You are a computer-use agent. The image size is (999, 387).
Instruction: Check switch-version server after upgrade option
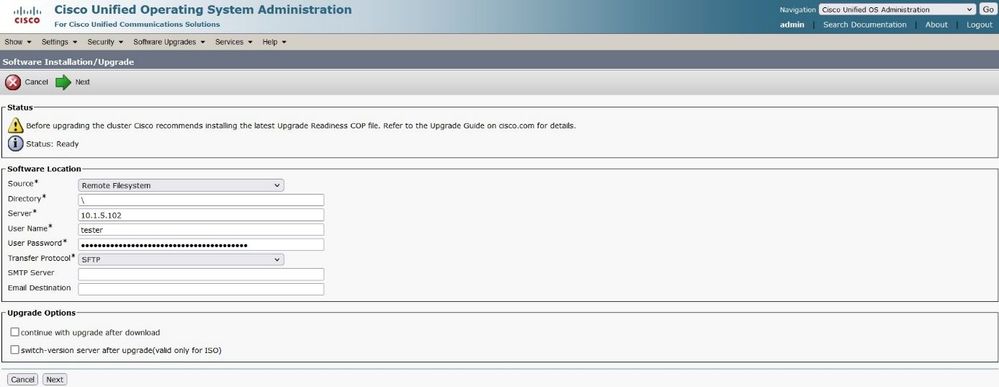click(15, 349)
